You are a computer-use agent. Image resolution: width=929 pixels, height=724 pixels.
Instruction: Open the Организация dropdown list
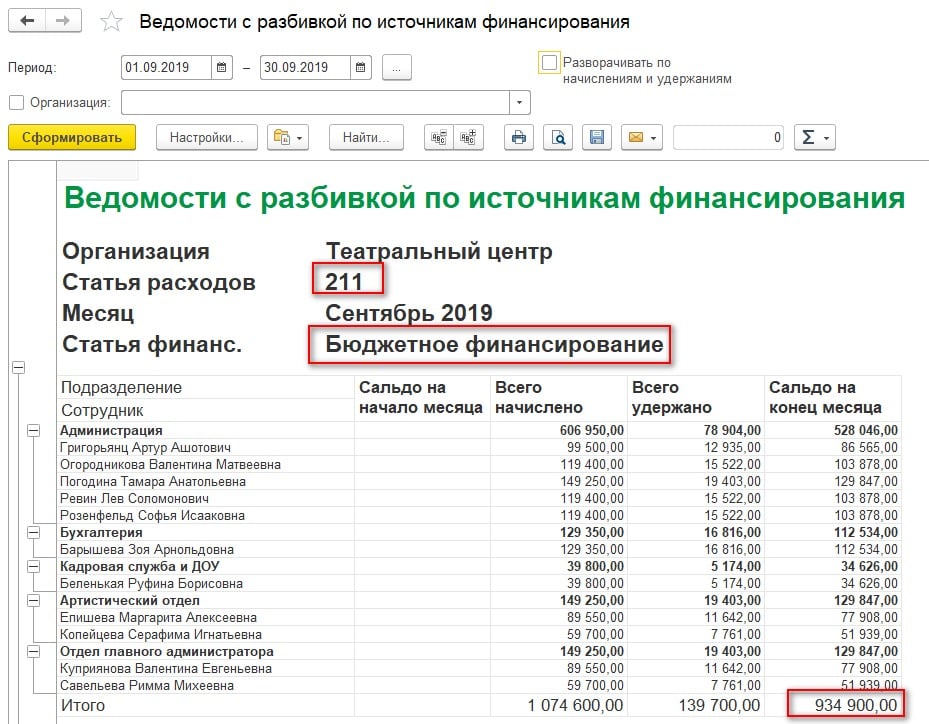(520, 102)
